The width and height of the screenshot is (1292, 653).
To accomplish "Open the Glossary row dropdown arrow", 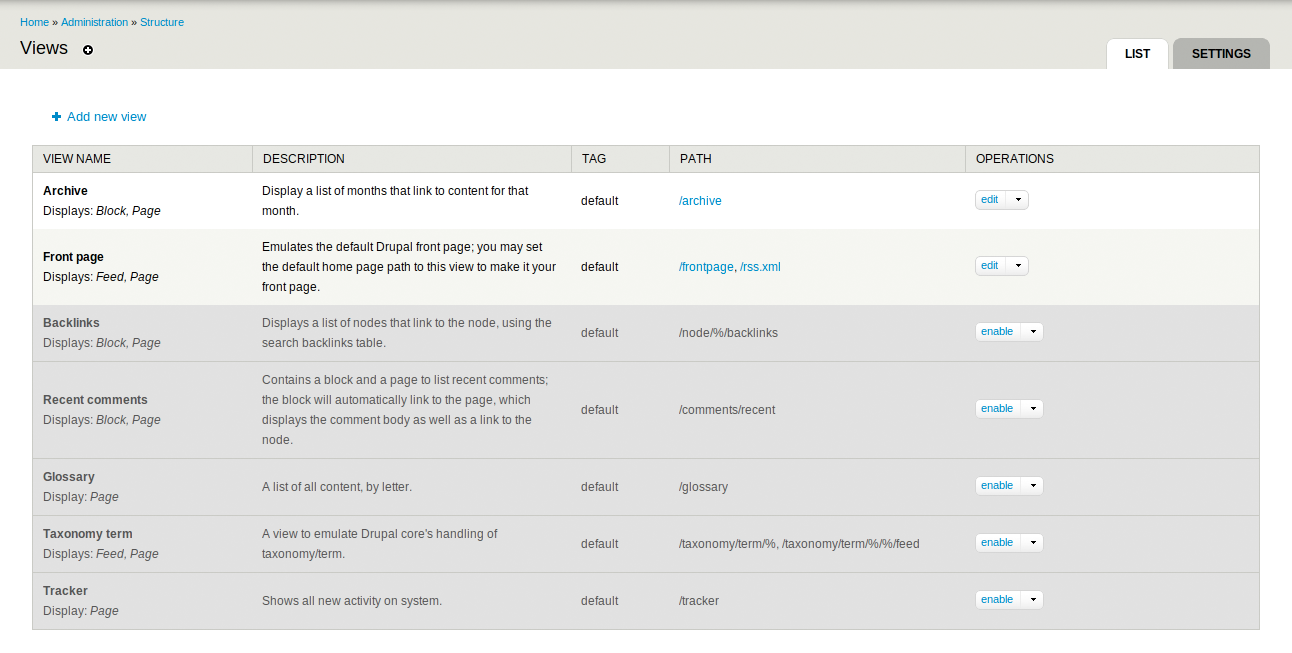I will click(x=1032, y=486).
